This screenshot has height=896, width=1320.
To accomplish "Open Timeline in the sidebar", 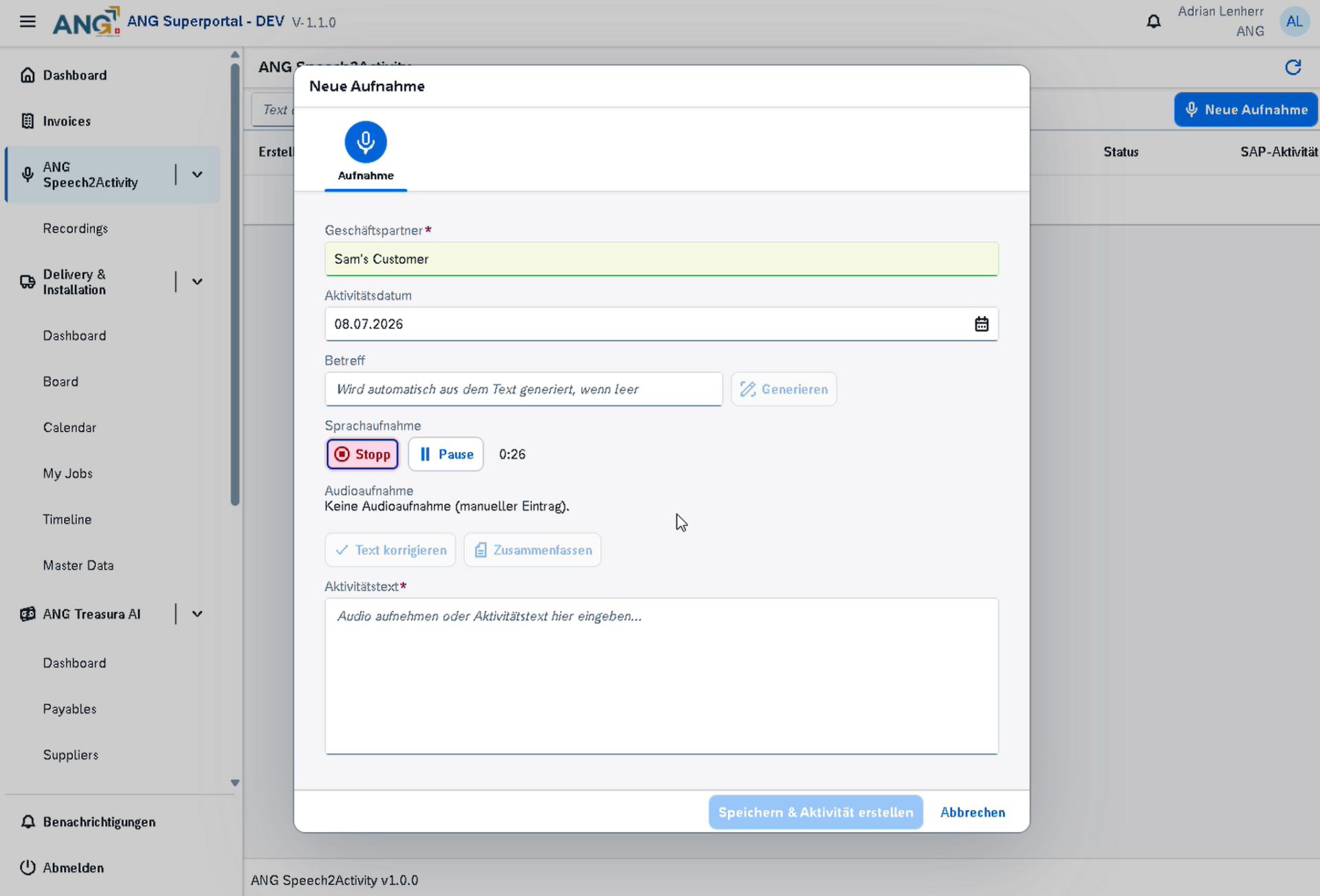I will [67, 519].
